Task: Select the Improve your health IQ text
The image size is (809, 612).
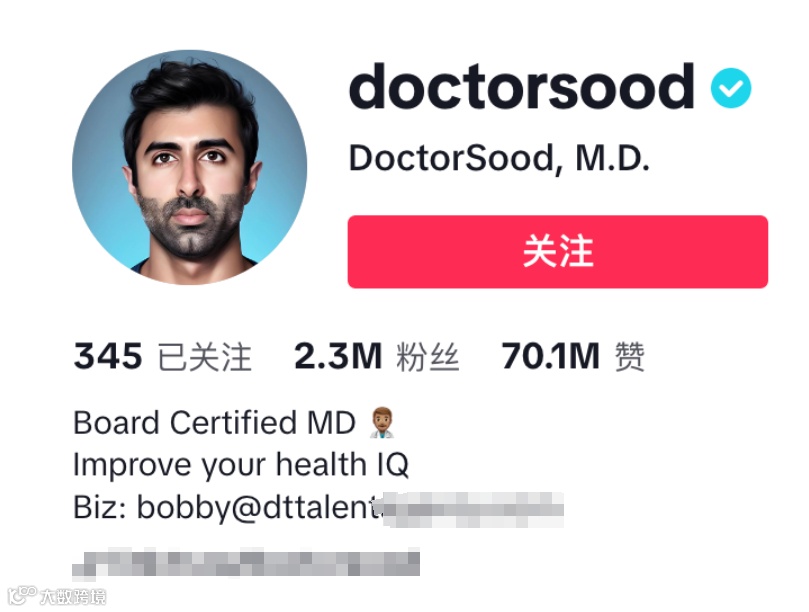Action: [x=241, y=465]
